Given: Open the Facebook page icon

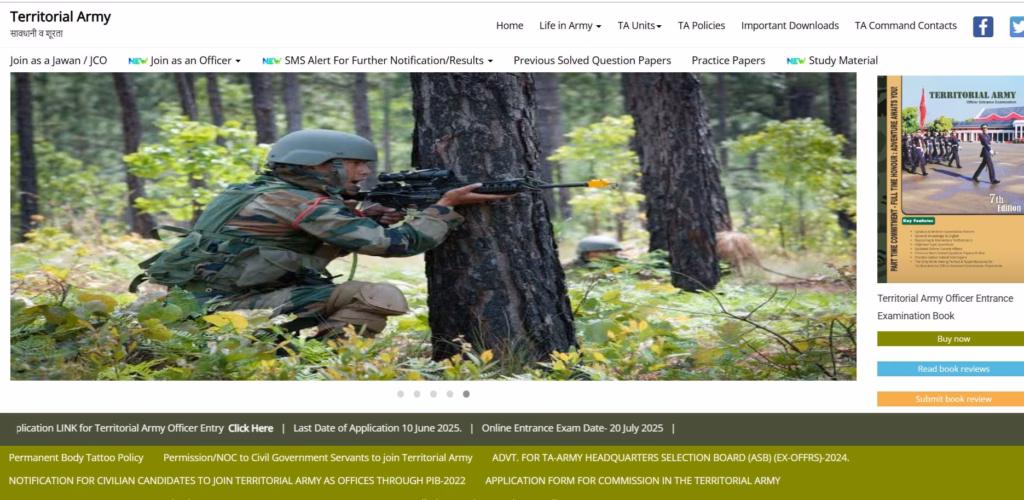Looking at the screenshot, I should pyautogui.click(x=983, y=27).
